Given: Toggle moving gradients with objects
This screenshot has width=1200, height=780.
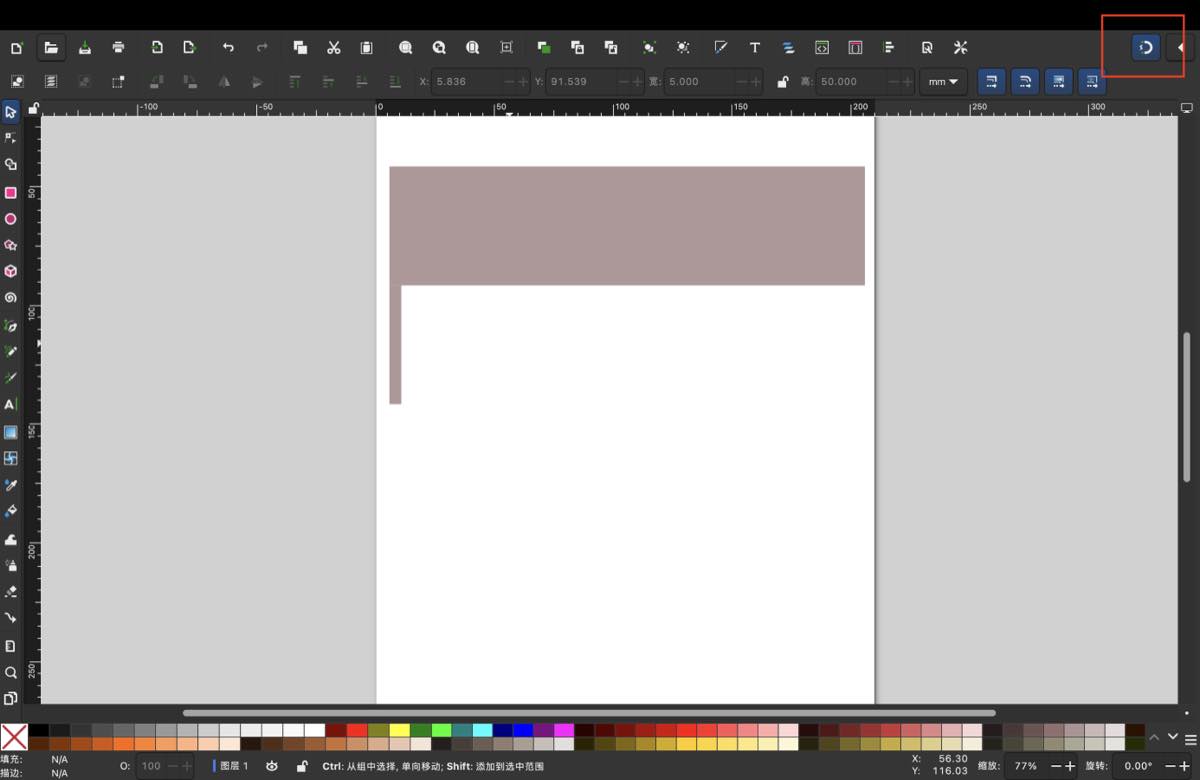Looking at the screenshot, I should pos(1059,82).
